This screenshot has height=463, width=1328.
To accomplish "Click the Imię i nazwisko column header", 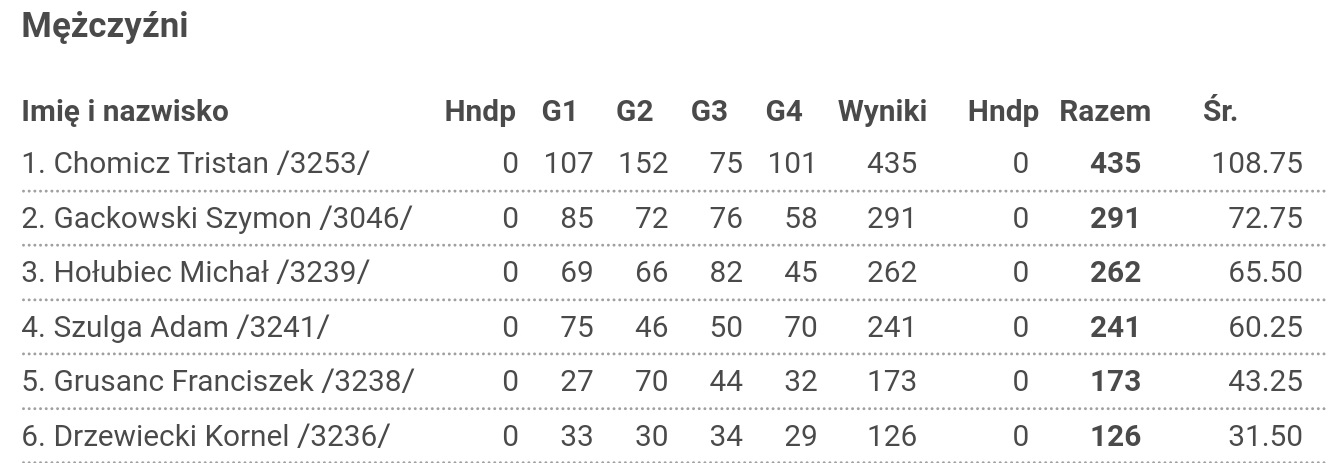I will coord(125,111).
